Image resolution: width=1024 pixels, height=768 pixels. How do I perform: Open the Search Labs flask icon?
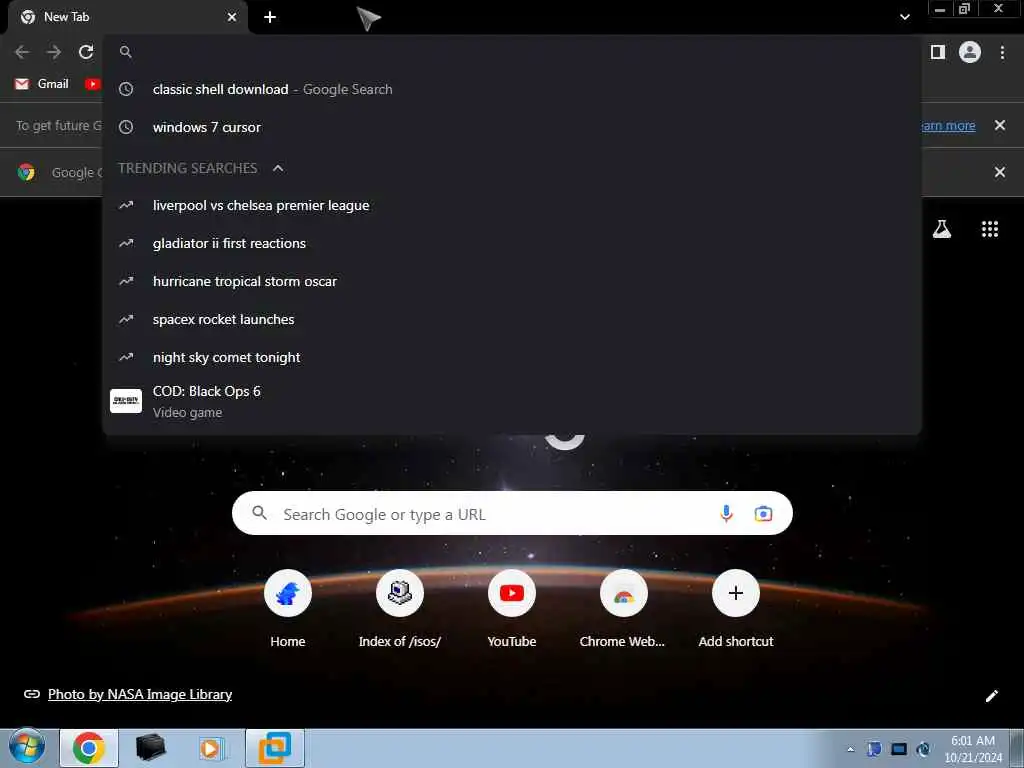click(941, 229)
